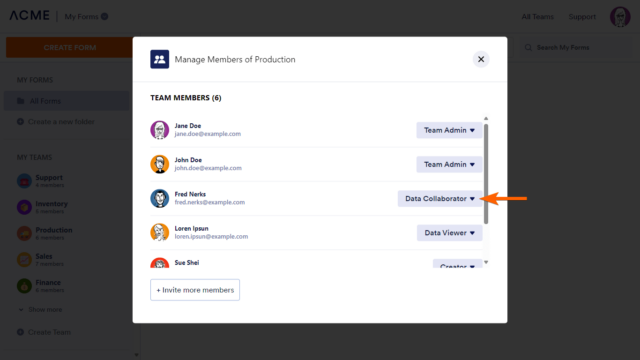This screenshot has height=360, width=640.
Task: Click the Sales team icon
Action: point(24,260)
